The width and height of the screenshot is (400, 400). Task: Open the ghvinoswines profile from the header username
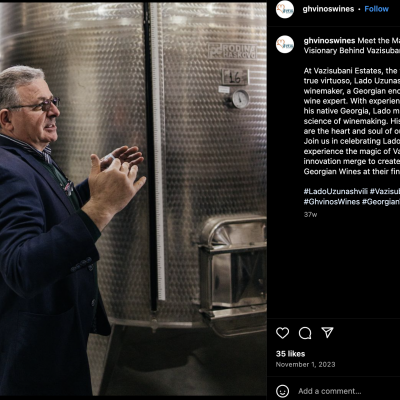click(x=328, y=9)
